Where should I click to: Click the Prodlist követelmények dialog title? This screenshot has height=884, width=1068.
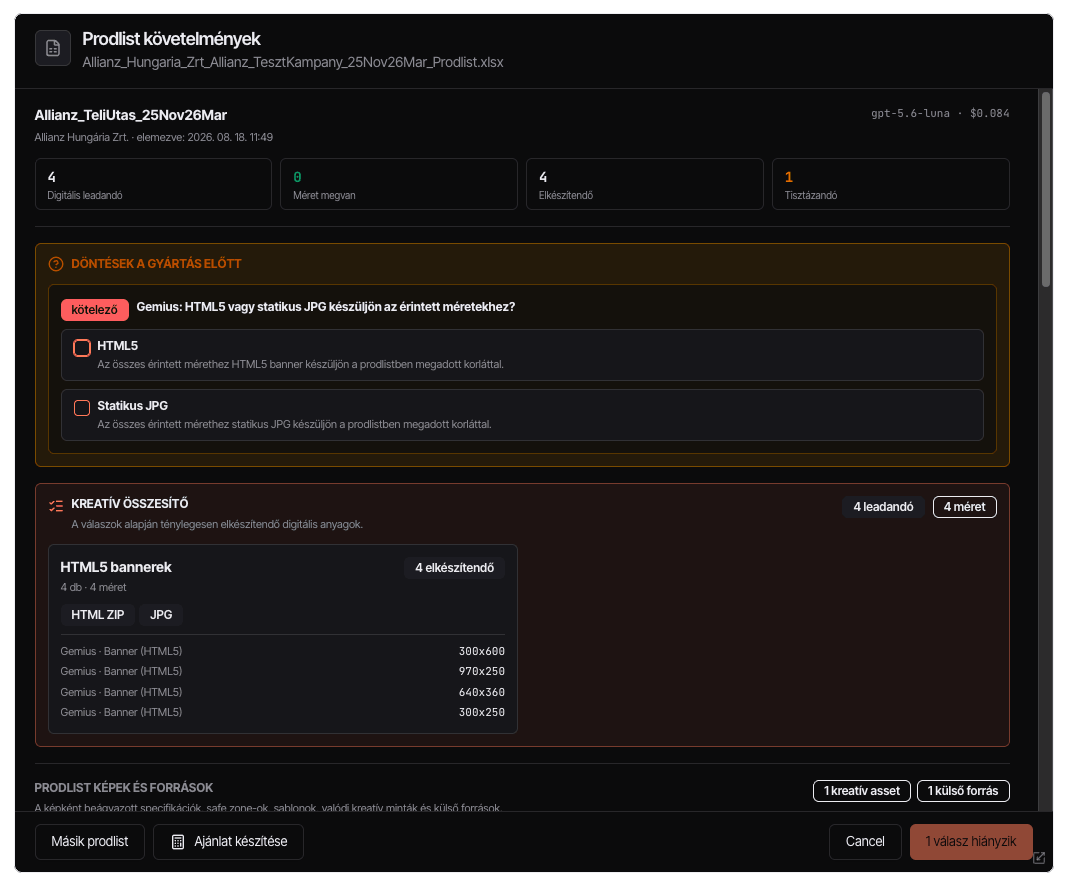[x=171, y=40]
